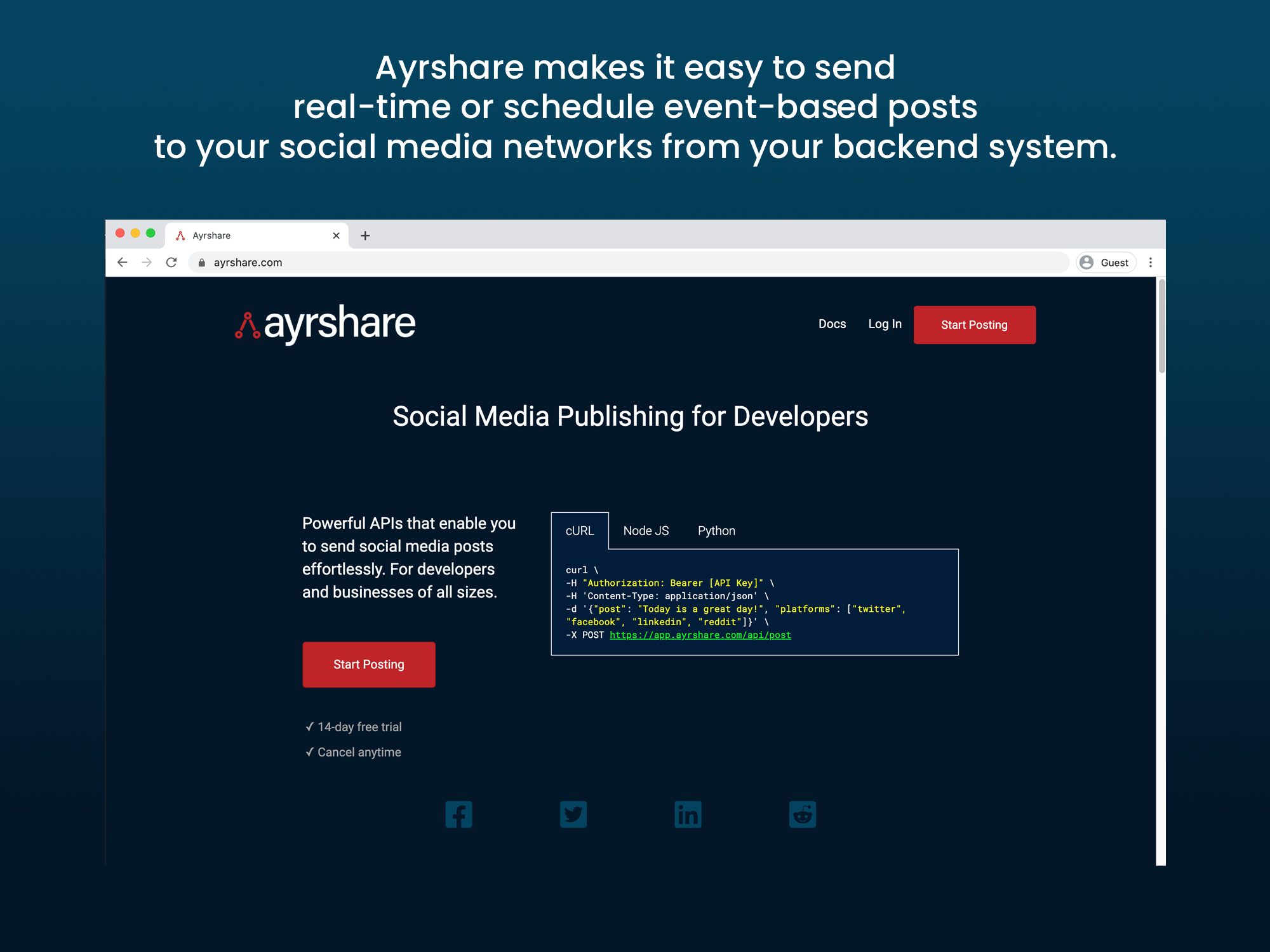Click the LinkedIn social icon
Viewport: 1270px width, 952px height.
click(x=688, y=814)
